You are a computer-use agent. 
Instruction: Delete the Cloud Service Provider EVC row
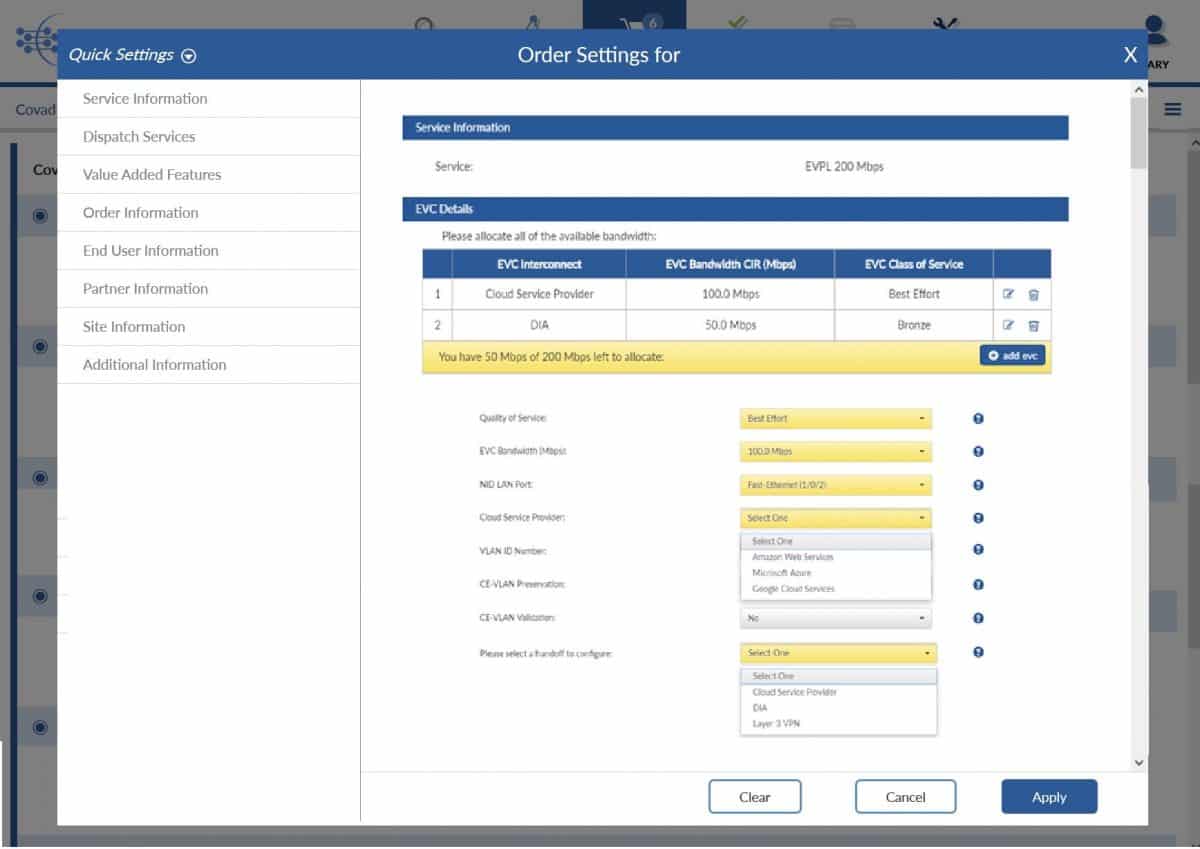[x=1034, y=295]
